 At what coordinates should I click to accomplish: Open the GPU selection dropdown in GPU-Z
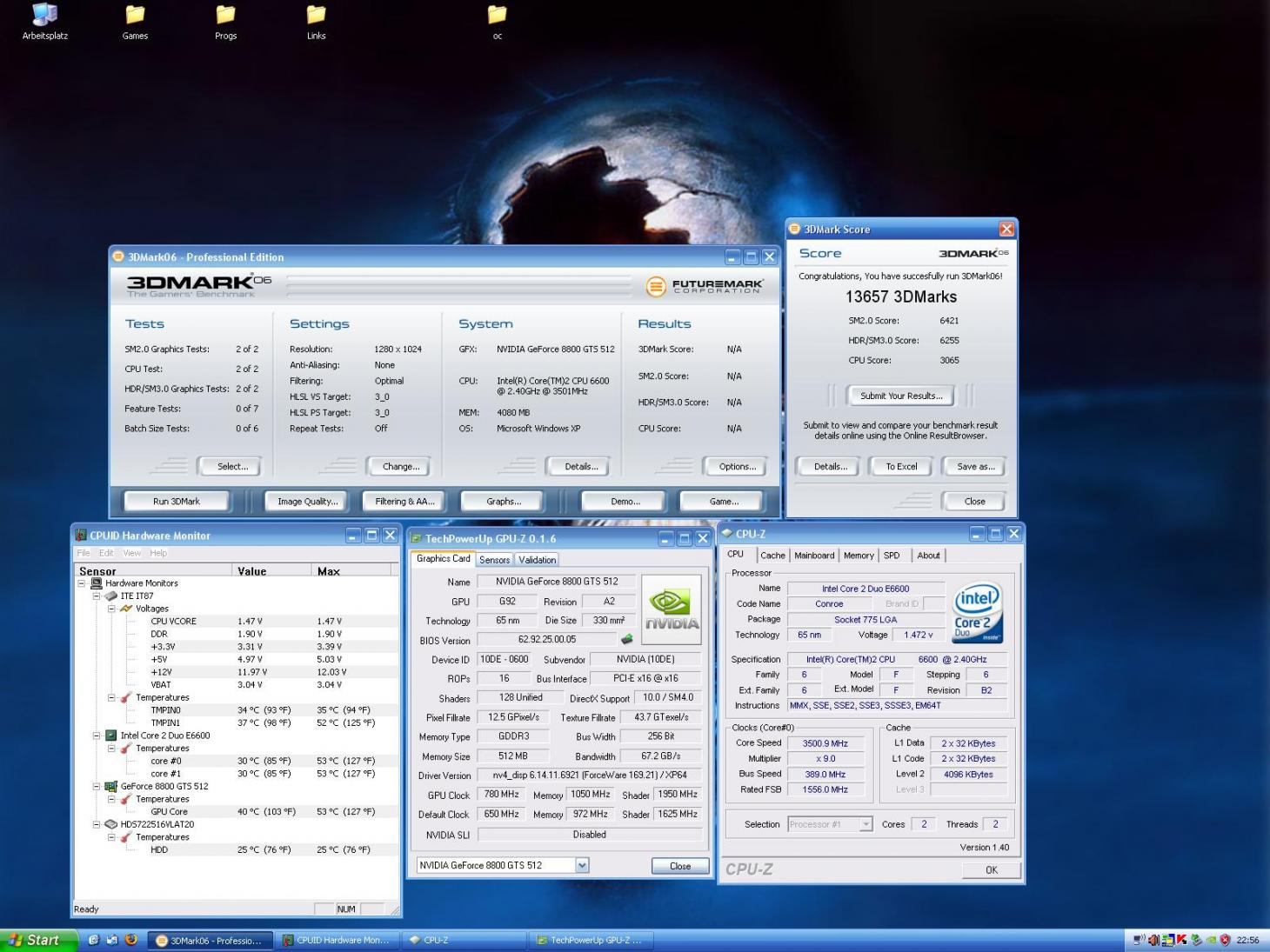(582, 865)
